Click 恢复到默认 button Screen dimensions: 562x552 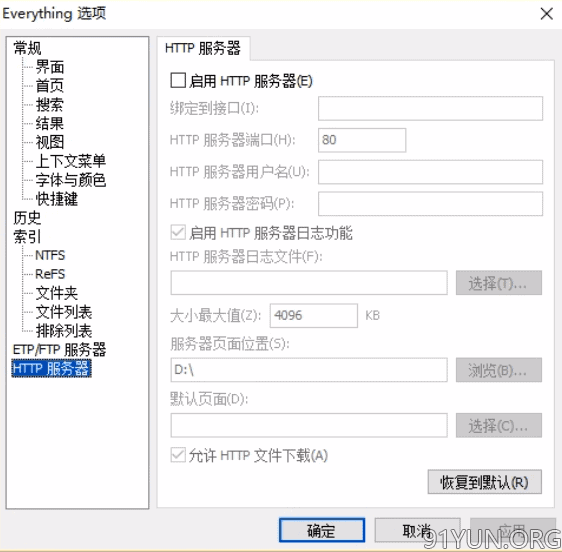[485, 482]
